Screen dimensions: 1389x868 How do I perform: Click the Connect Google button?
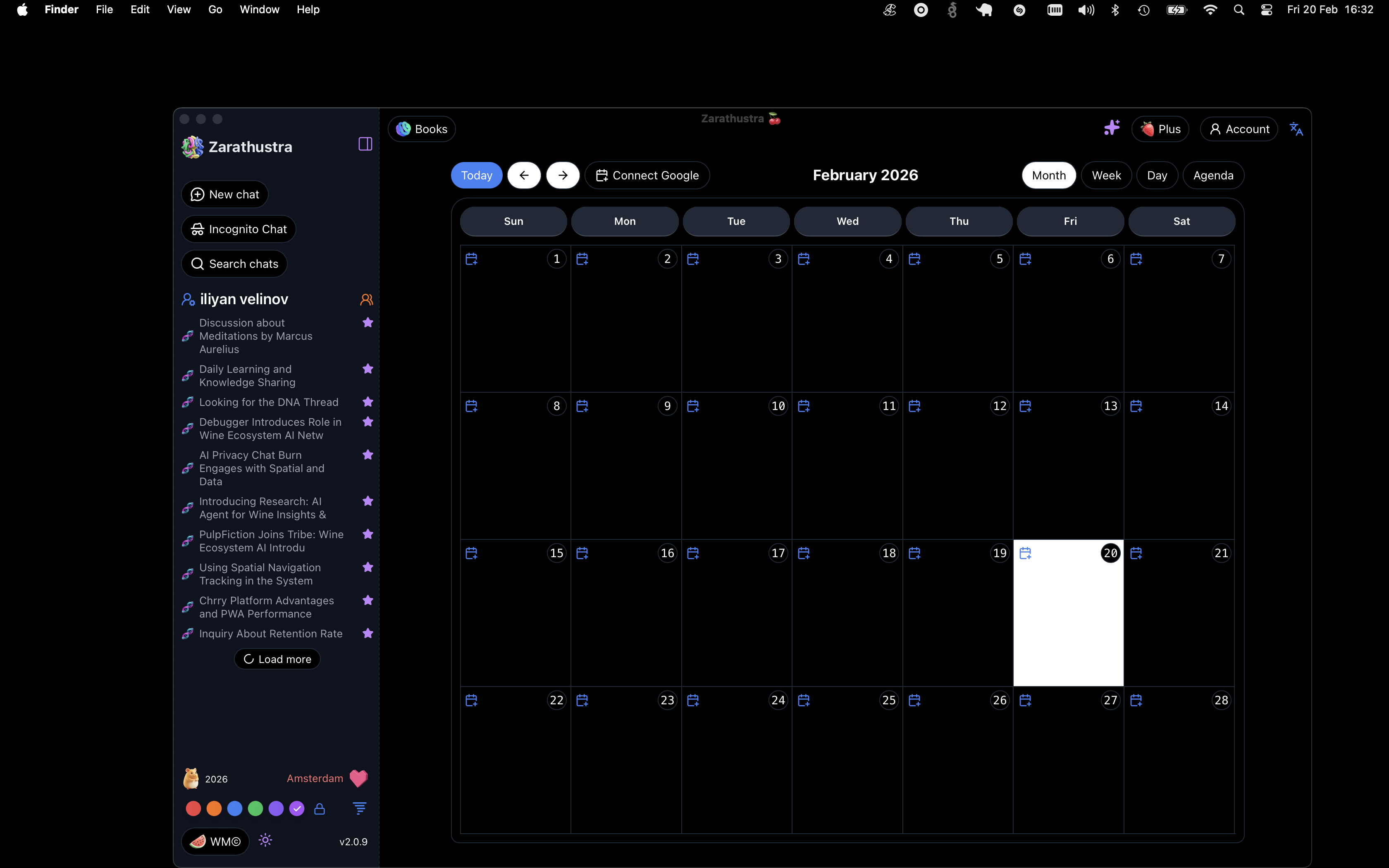tap(647, 176)
